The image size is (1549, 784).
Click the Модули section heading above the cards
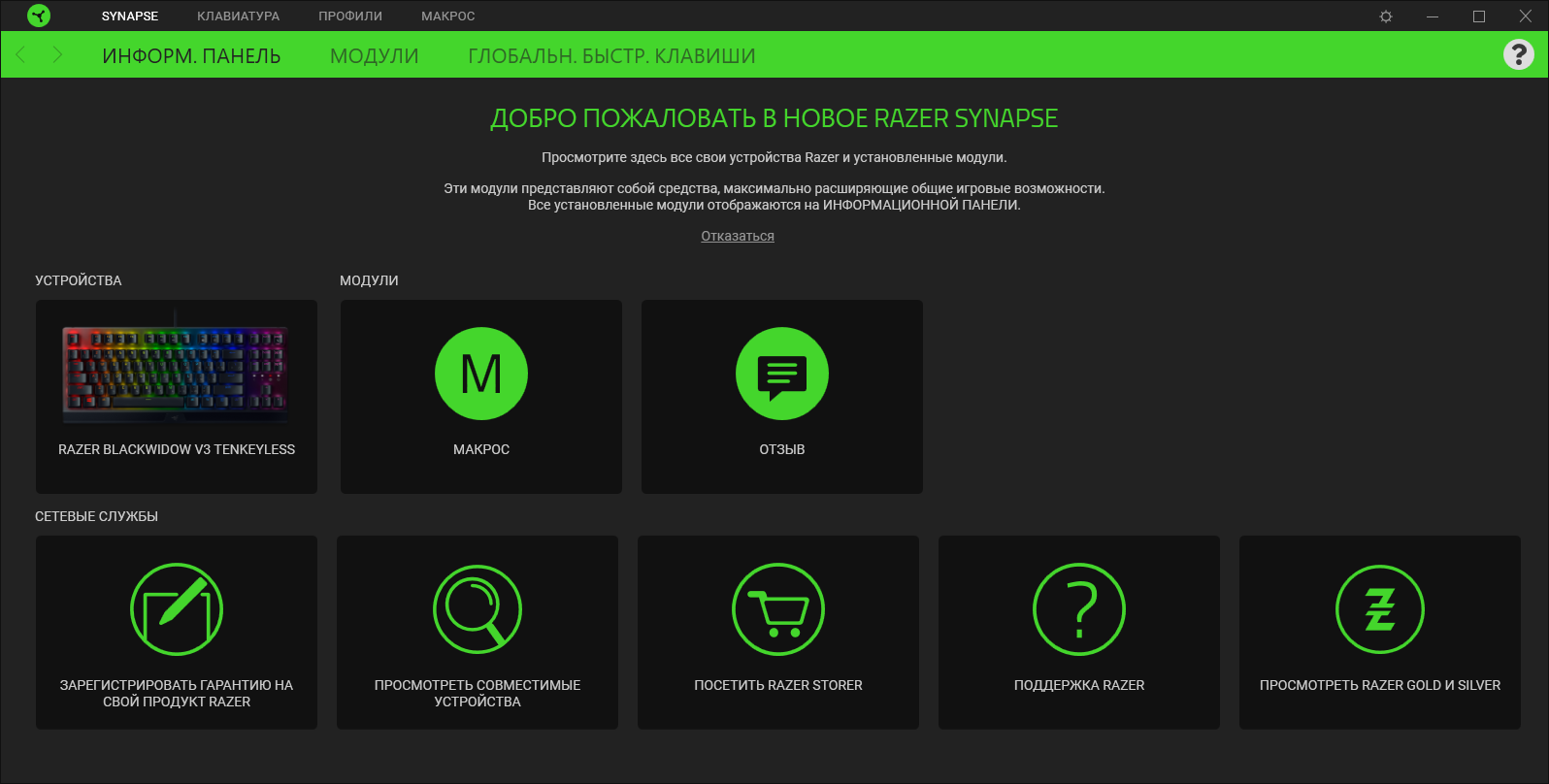point(369,280)
